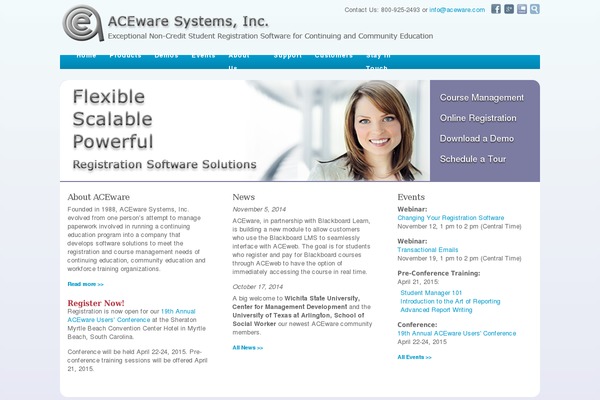The width and height of the screenshot is (600, 400).
Task: Open the Products menu item
Action: tap(125, 56)
